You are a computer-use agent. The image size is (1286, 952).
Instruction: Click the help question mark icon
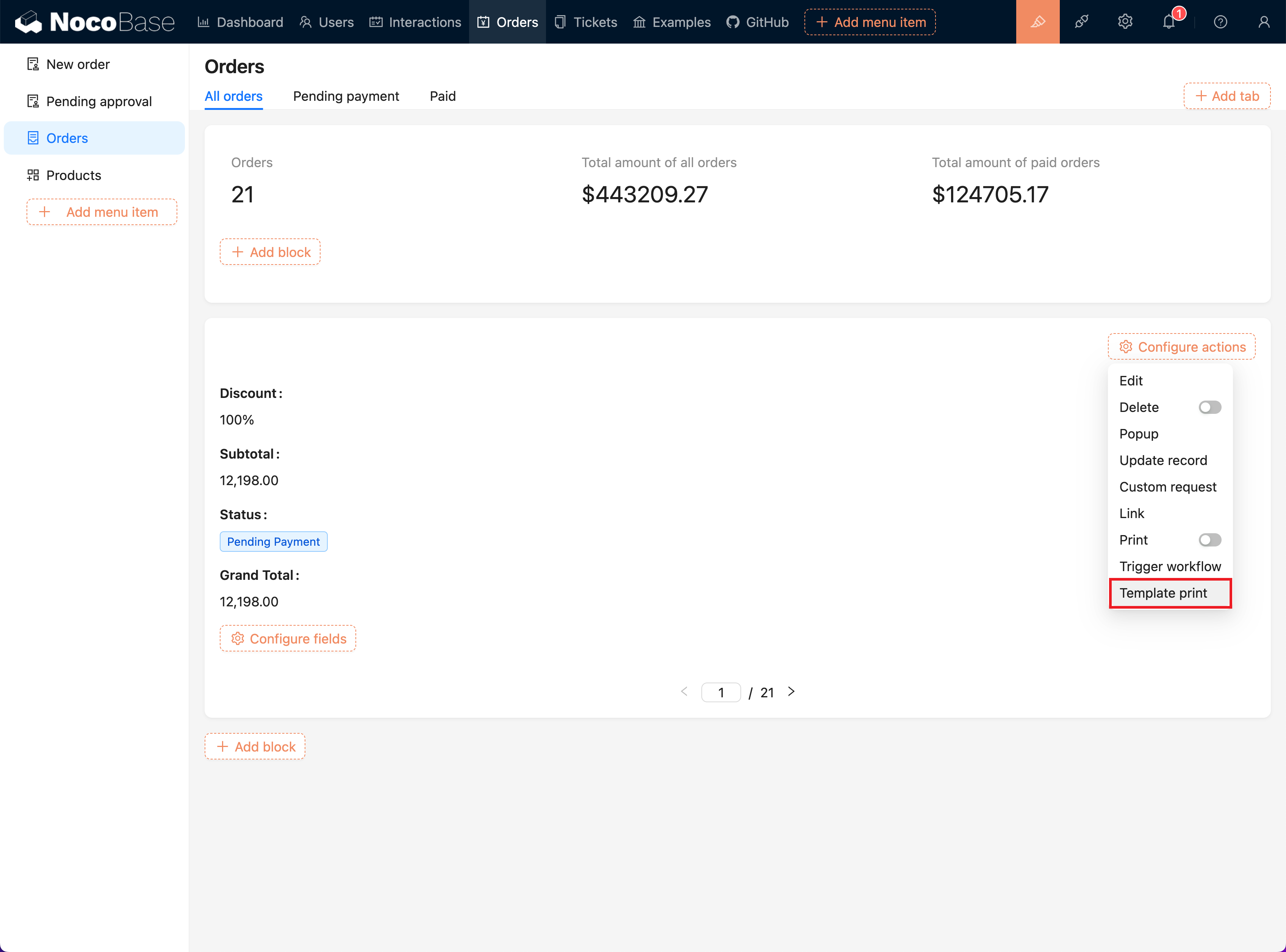(x=1220, y=22)
